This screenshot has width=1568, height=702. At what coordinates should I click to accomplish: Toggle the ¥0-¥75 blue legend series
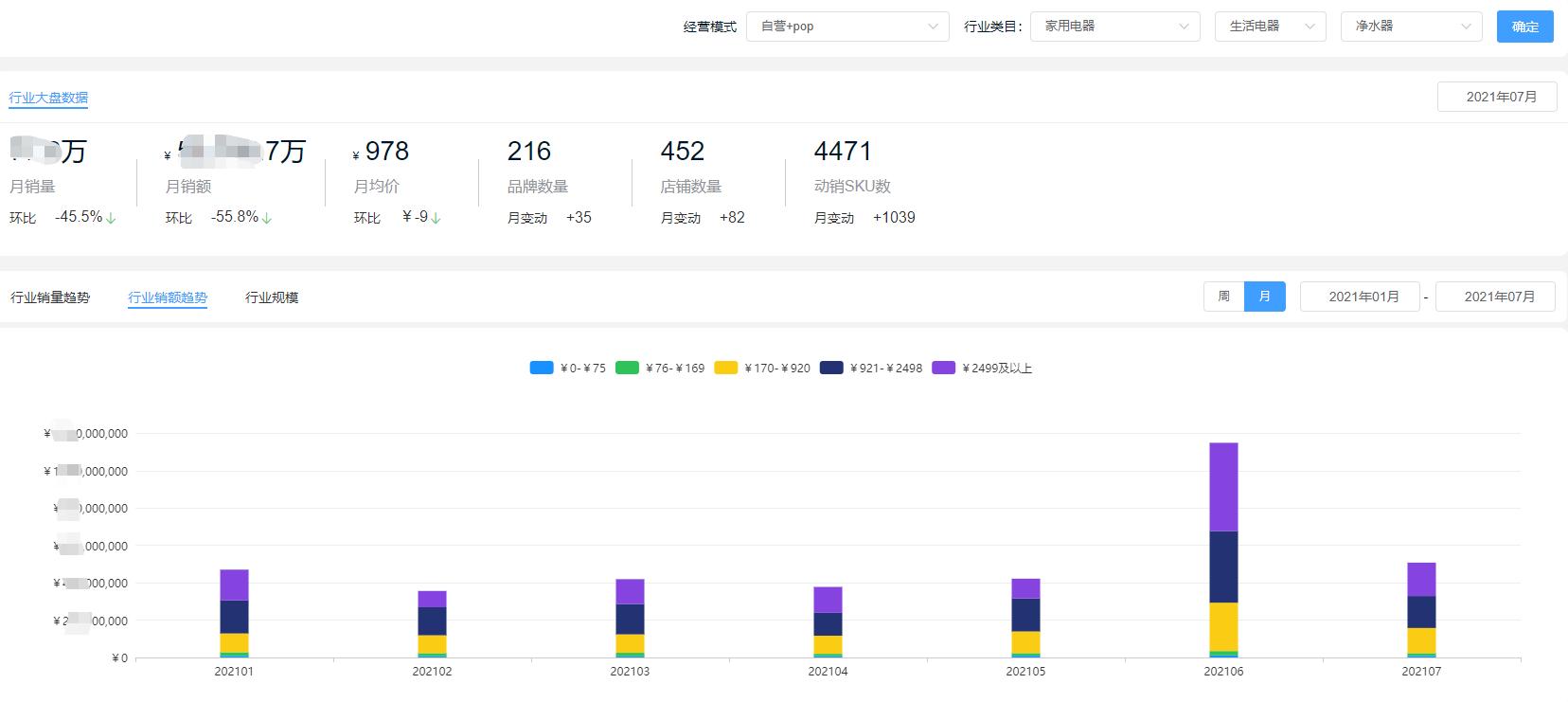[568, 368]
